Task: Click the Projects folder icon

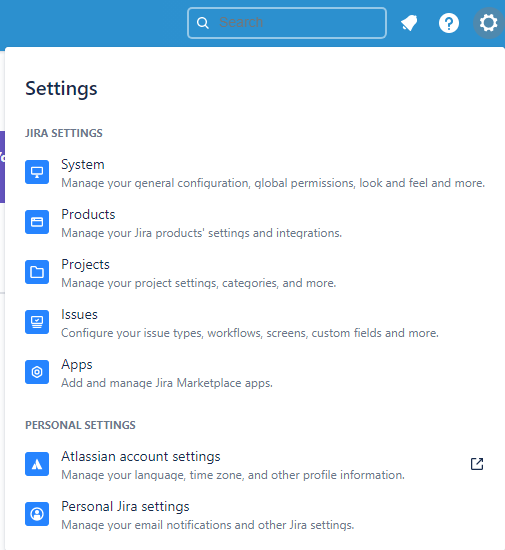Action: point(37,272)
